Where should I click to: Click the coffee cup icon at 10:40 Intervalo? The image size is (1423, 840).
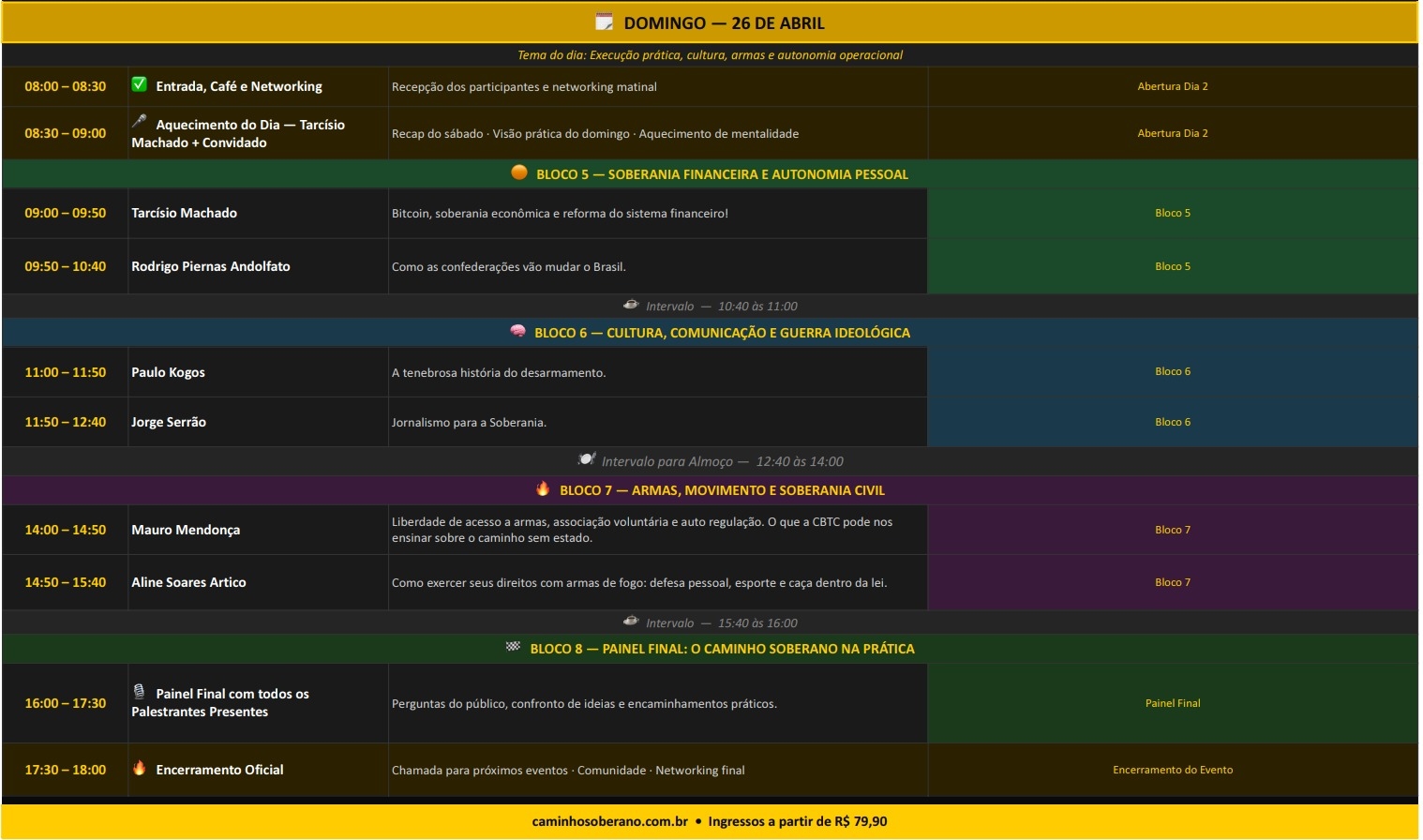point(631,305)
